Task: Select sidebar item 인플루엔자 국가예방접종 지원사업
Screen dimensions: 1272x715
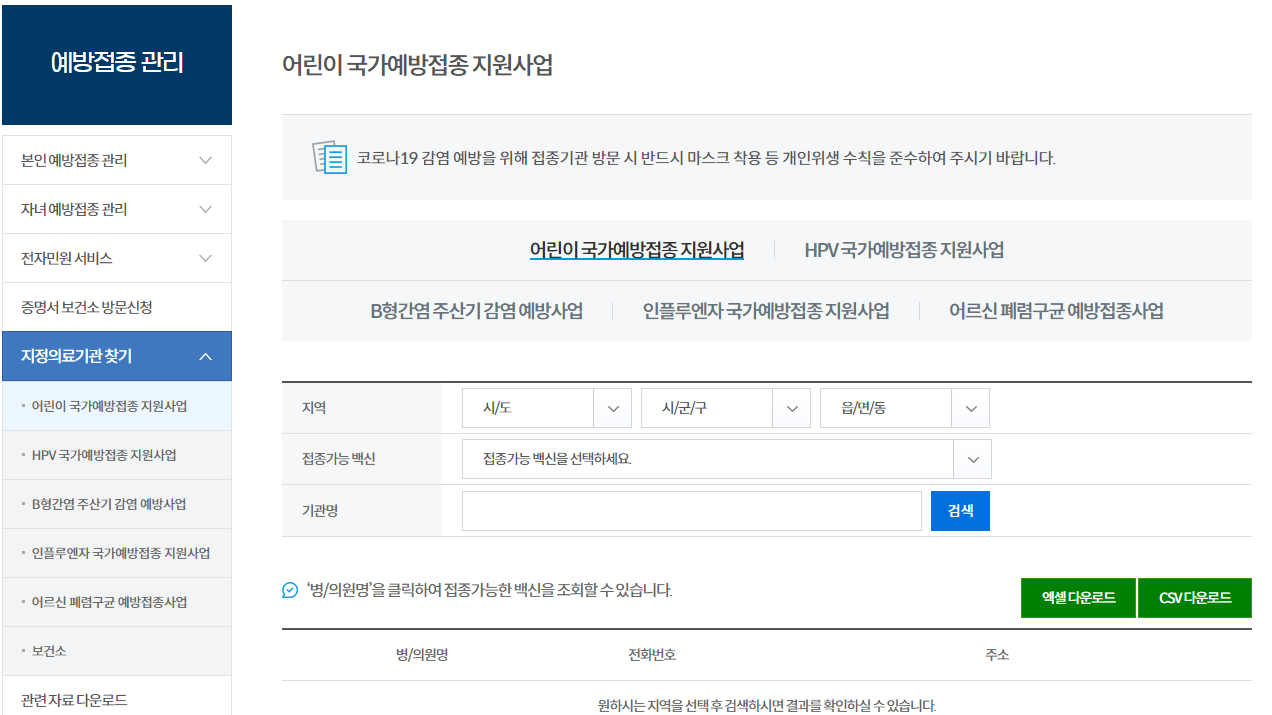Action: point(117,553)
